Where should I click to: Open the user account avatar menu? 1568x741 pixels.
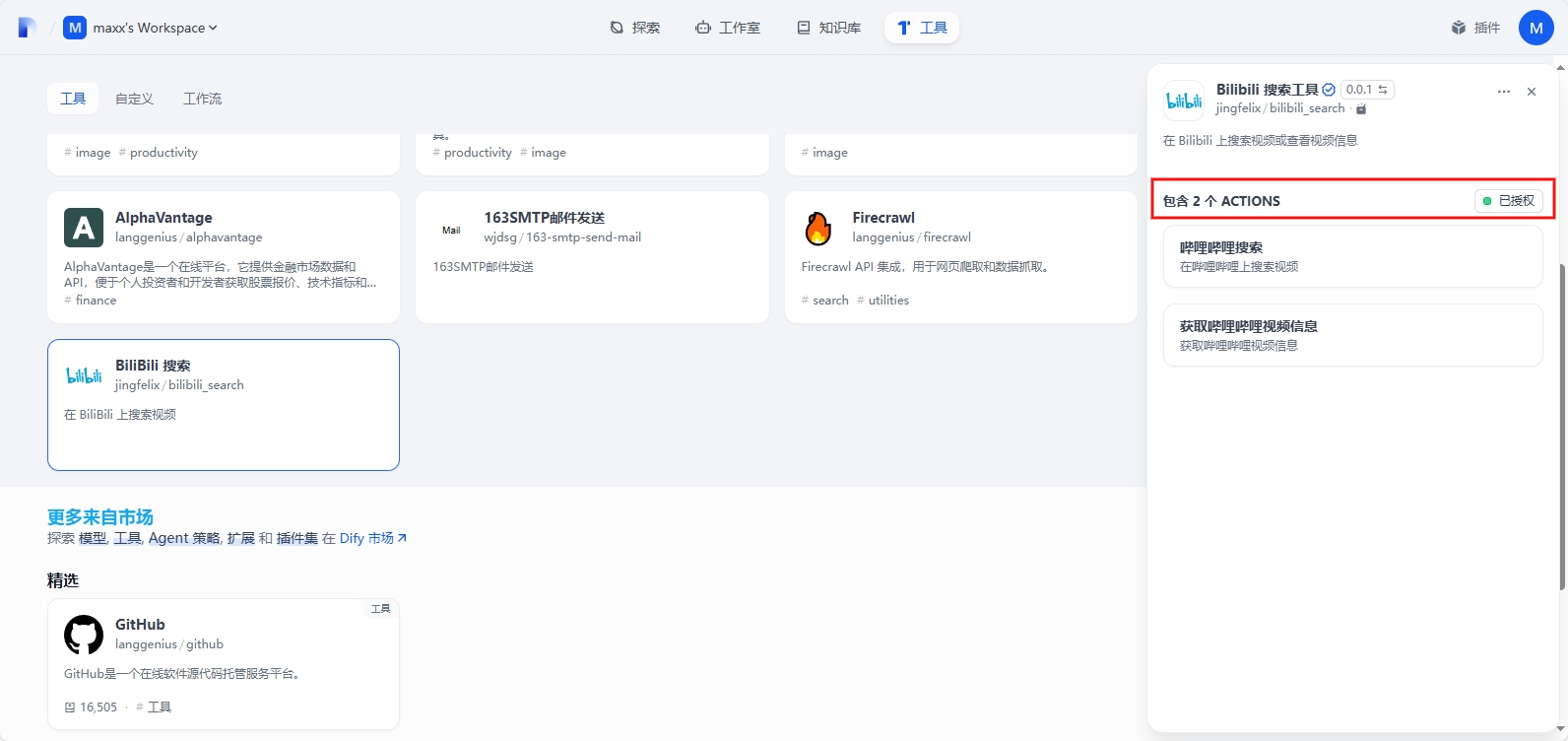1535,28
